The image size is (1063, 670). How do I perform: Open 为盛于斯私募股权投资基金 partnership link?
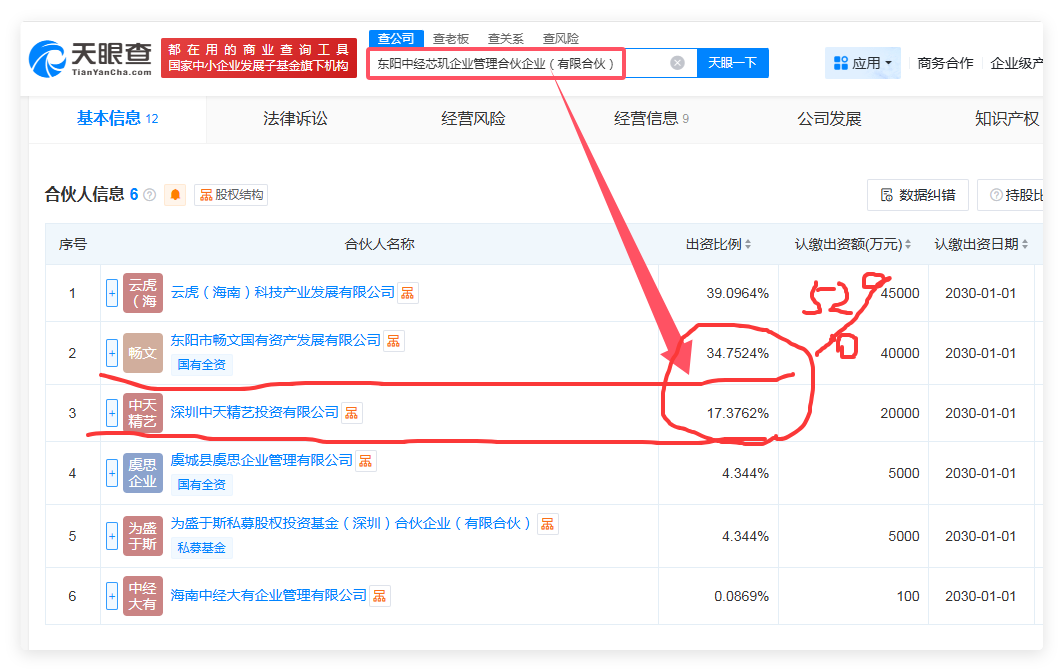pos(351,524)
